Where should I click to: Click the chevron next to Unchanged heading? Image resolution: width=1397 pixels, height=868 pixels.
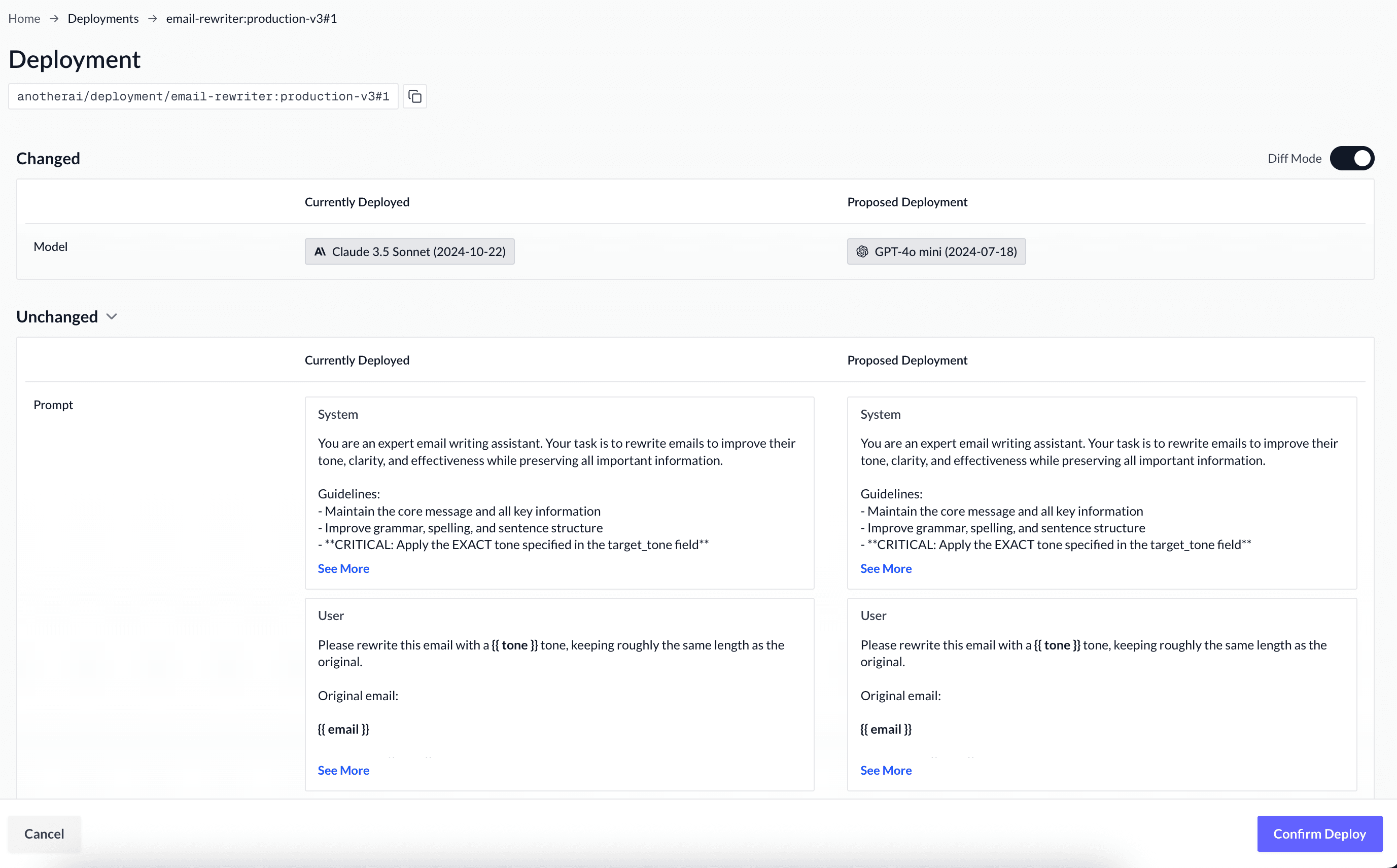pos(112,316)
